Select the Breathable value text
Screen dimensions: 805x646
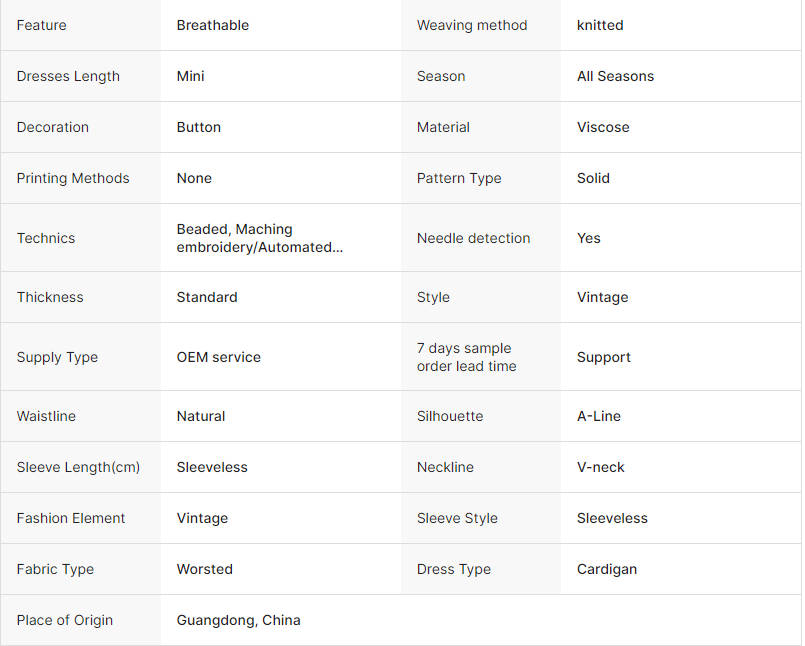(x=213, y=25)
